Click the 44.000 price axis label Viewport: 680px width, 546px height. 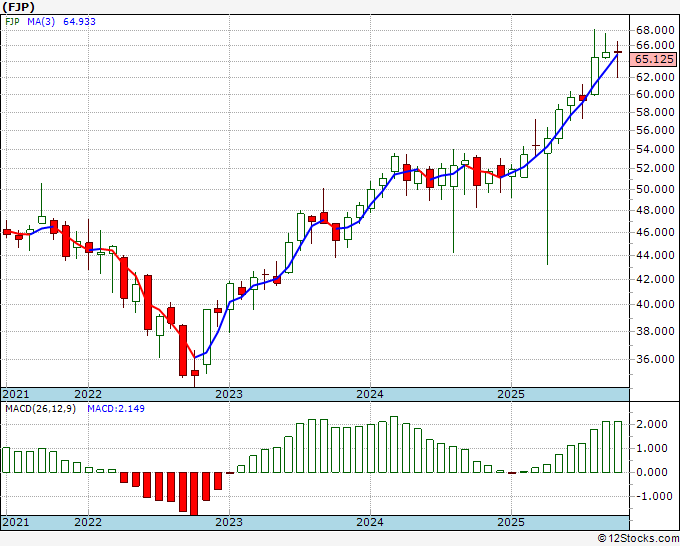tap(655, 255)
